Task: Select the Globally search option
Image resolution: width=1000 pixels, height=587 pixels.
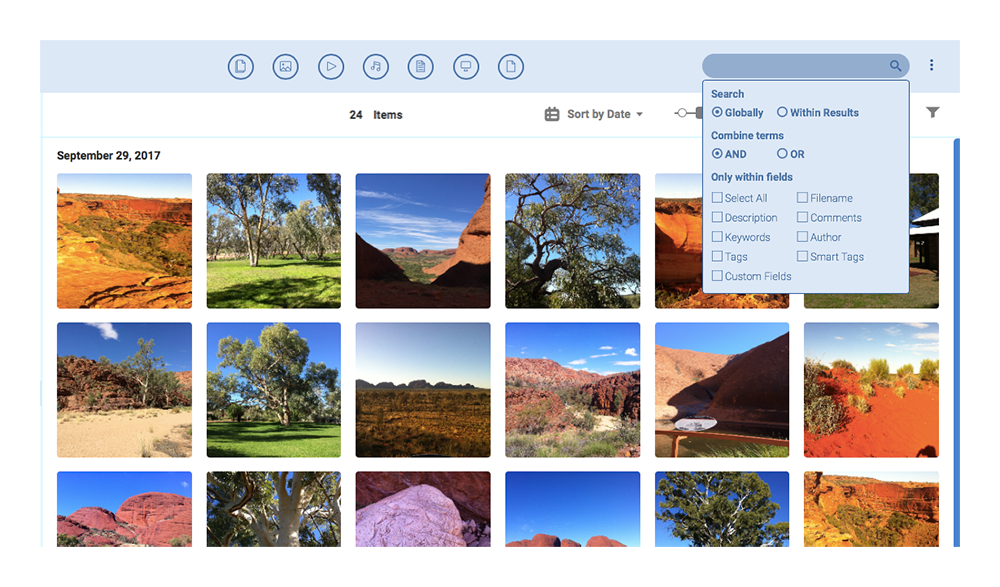Action: click(x=716, y=112)
